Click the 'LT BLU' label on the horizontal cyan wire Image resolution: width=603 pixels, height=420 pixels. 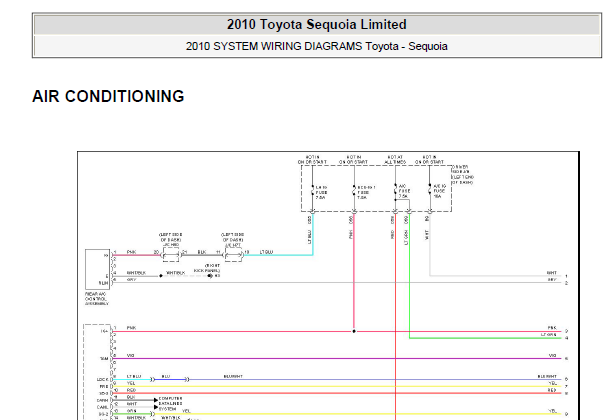pyautogui.click(x=266, y=252)
